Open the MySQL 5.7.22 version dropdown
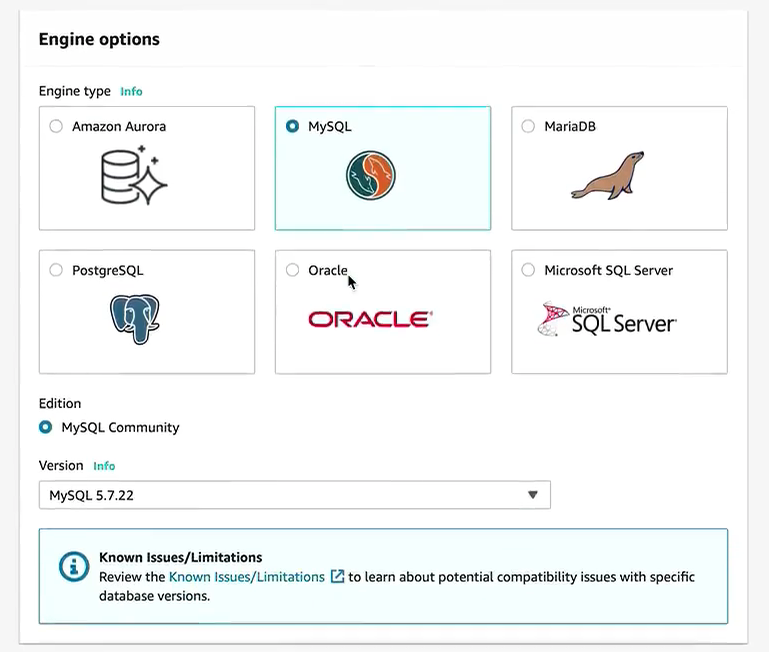The height and width of the screenshot is (652, 769). [294, 495]
